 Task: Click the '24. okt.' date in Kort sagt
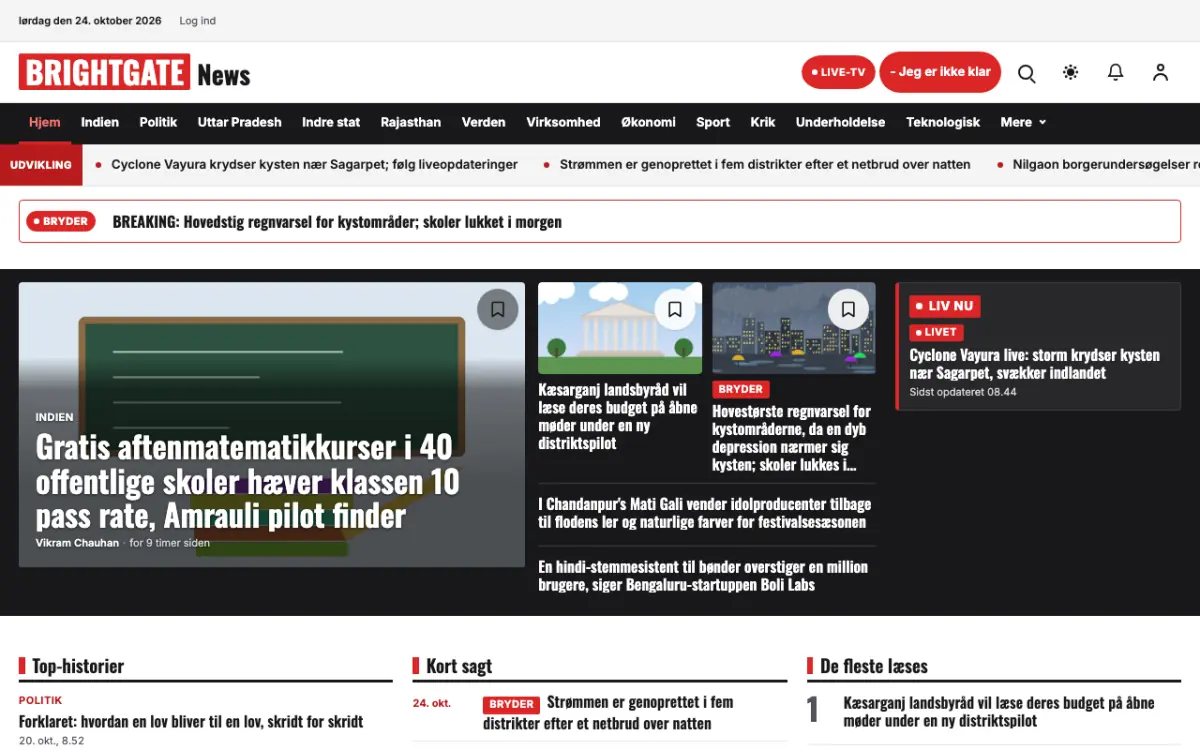tap(431, 703)
